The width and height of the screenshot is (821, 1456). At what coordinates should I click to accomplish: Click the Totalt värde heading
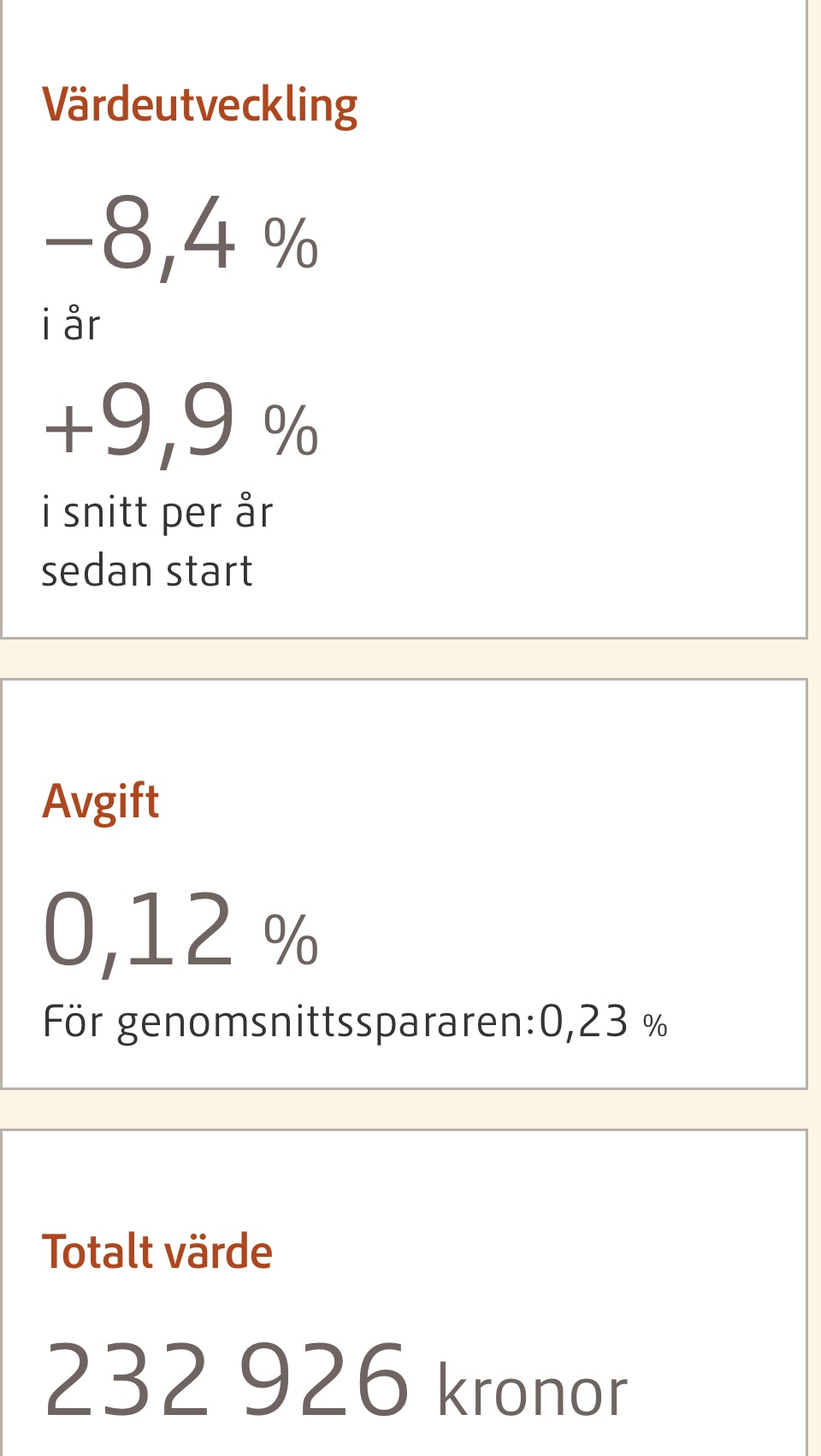[157, 1252]
